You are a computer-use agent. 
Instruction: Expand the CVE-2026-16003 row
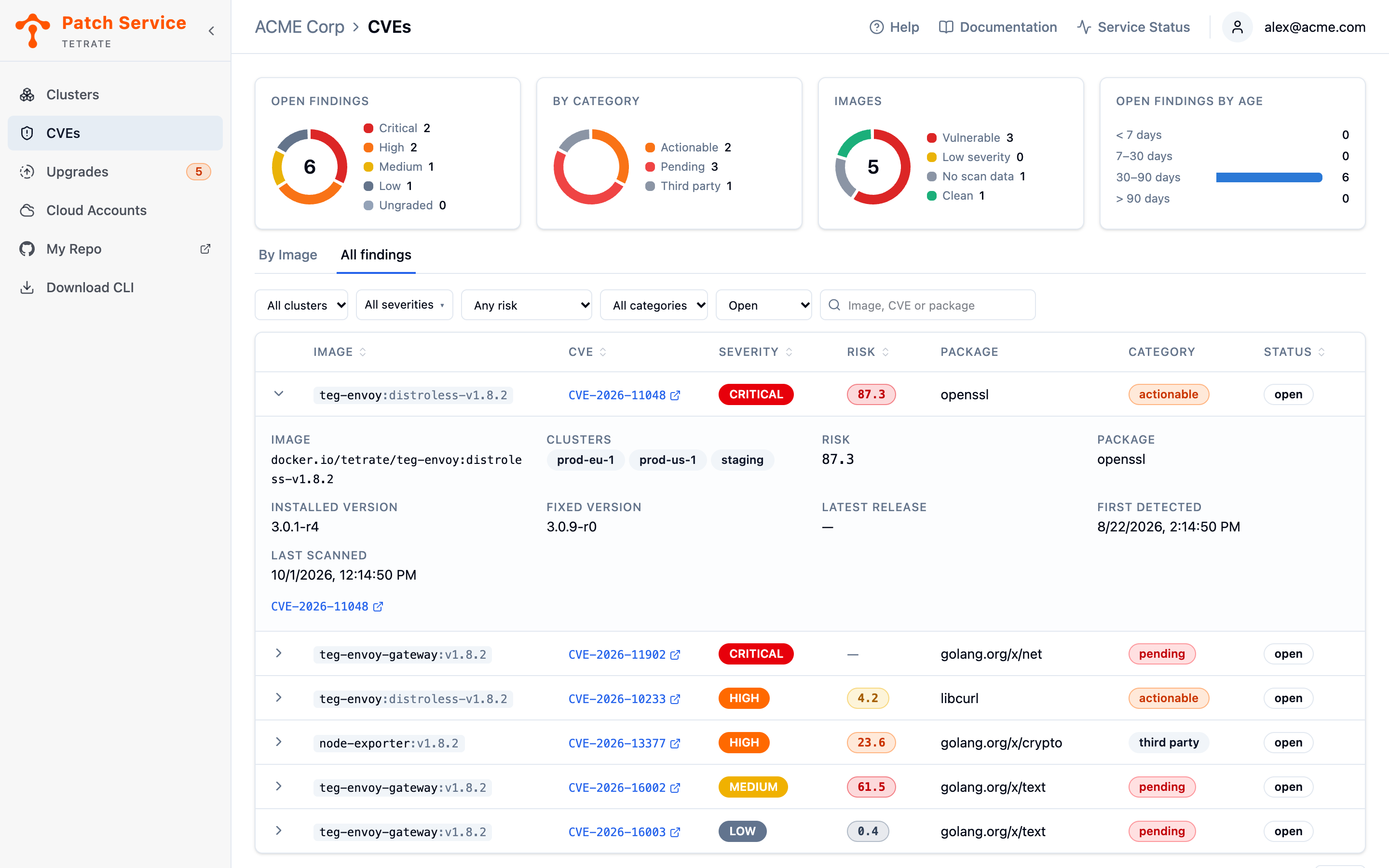pos(278,831)
